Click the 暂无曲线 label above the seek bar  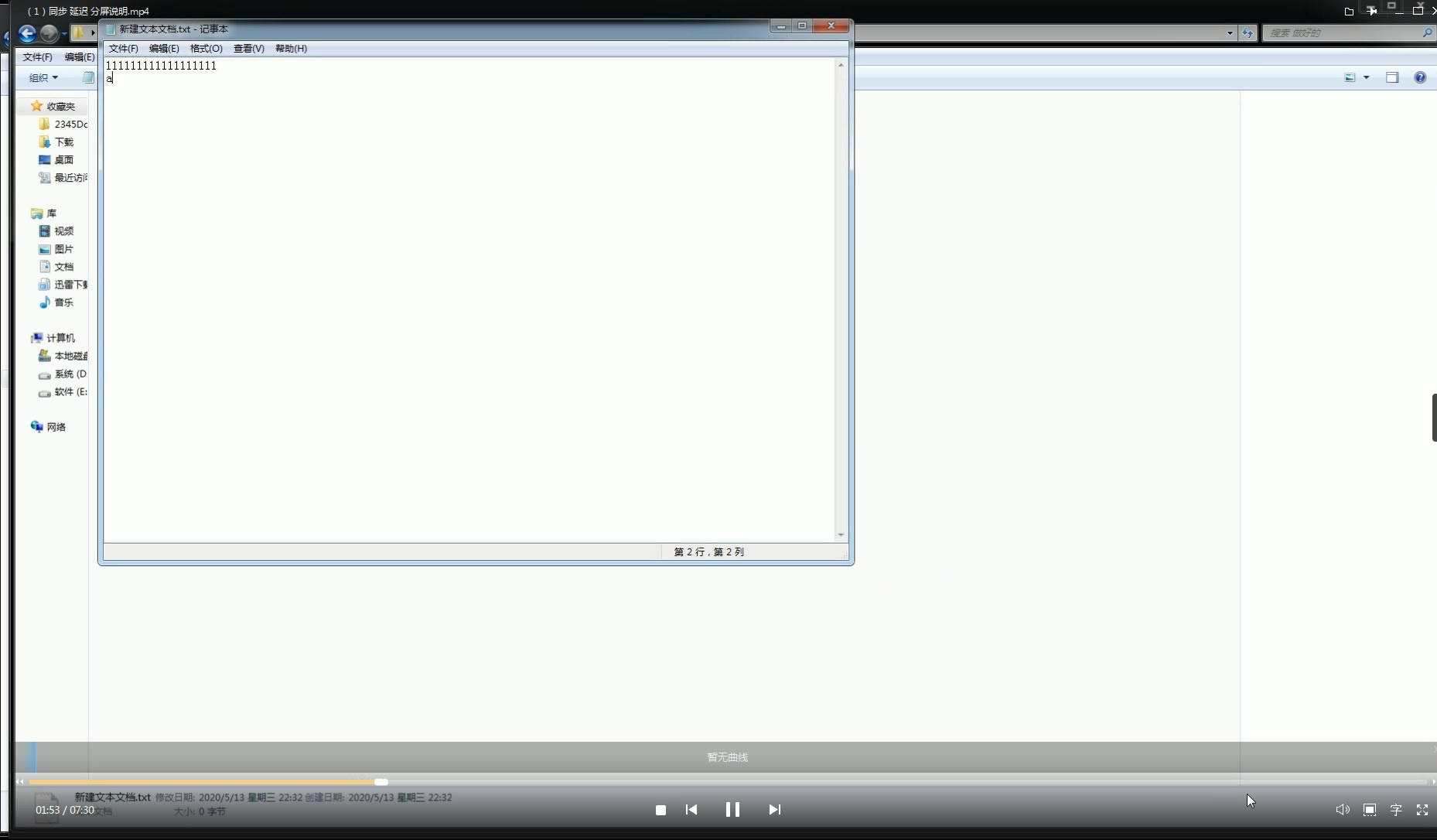tap(727, 756)
